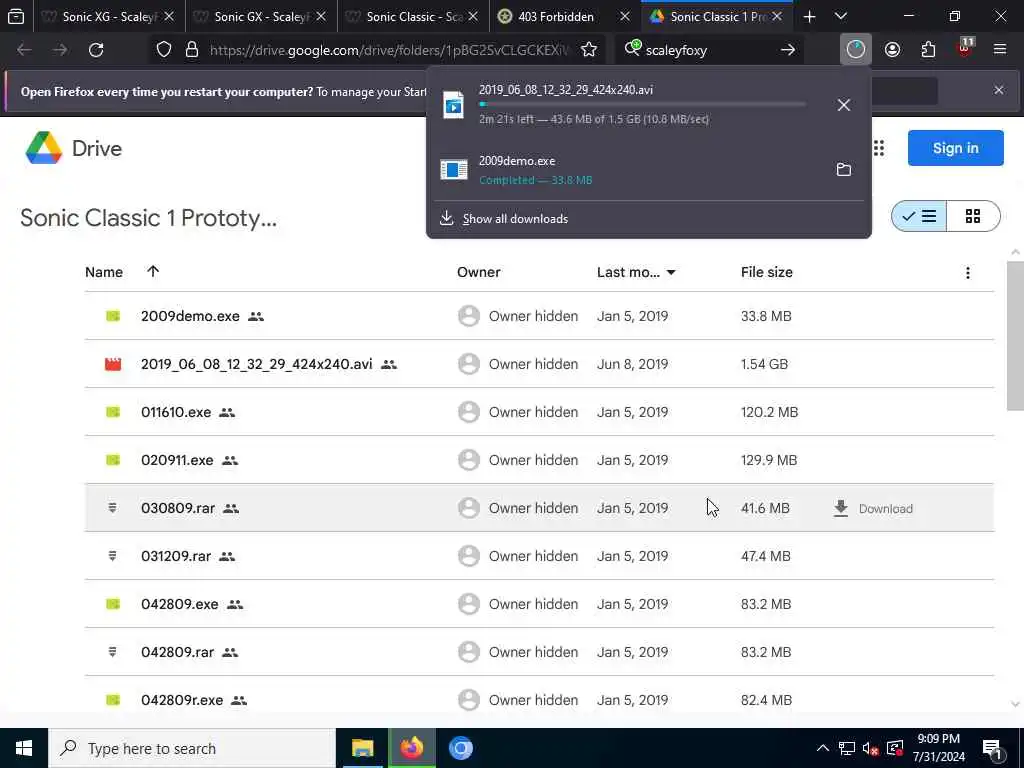Select the 2009demo.exe file row

(x=539, y=316)
